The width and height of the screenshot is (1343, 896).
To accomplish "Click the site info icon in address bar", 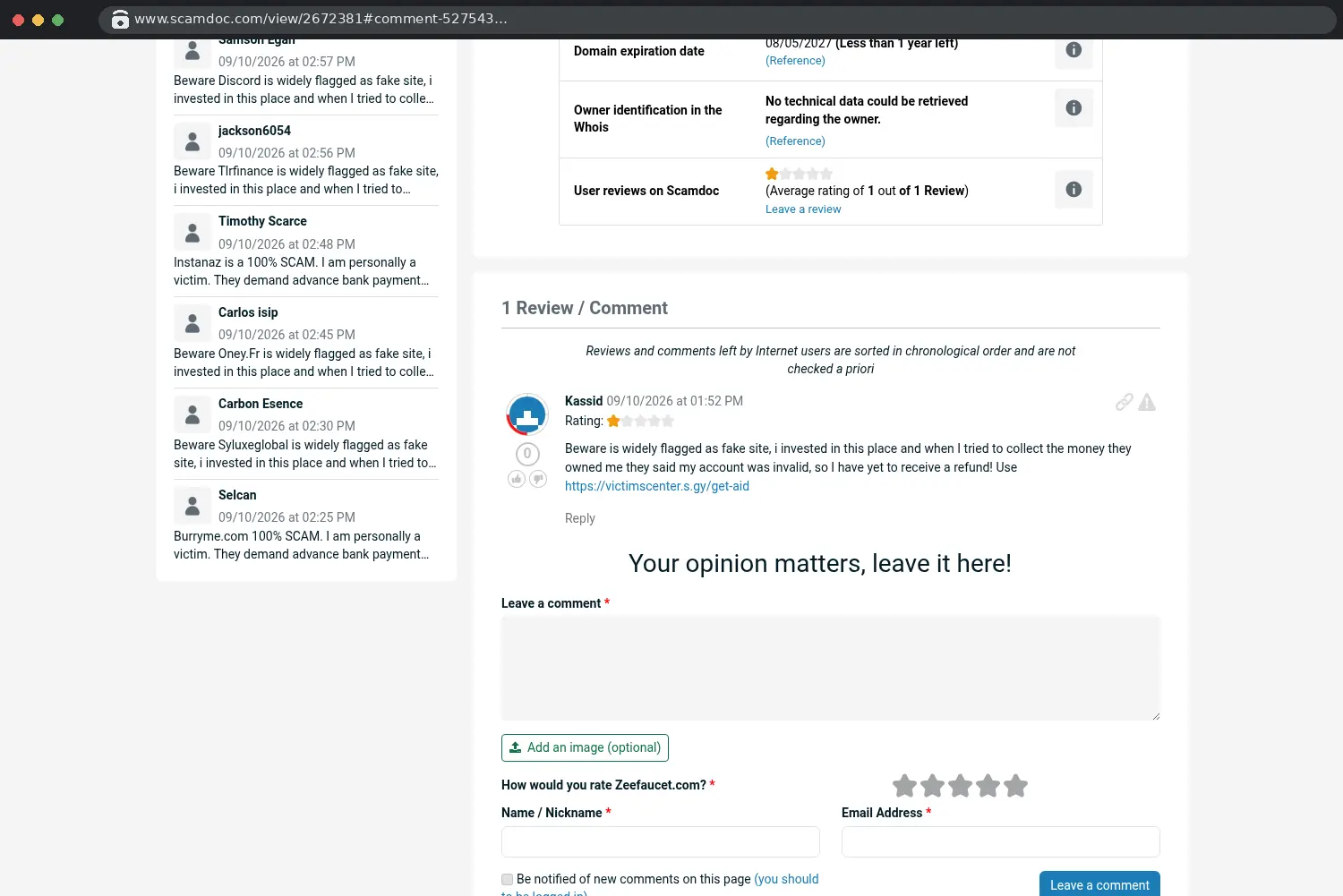I will click(x=120, y=20).
